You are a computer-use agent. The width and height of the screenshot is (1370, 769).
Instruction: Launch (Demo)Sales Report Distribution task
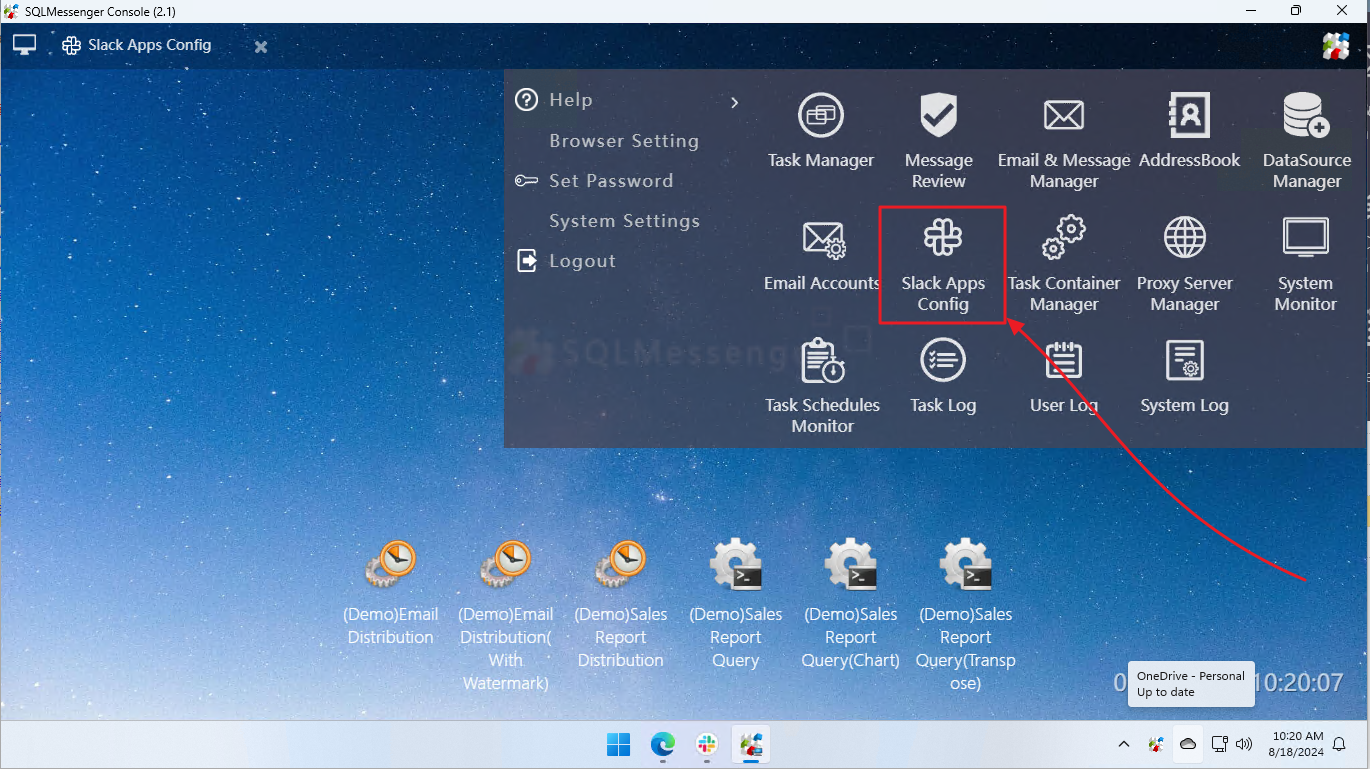click(621, 605)
